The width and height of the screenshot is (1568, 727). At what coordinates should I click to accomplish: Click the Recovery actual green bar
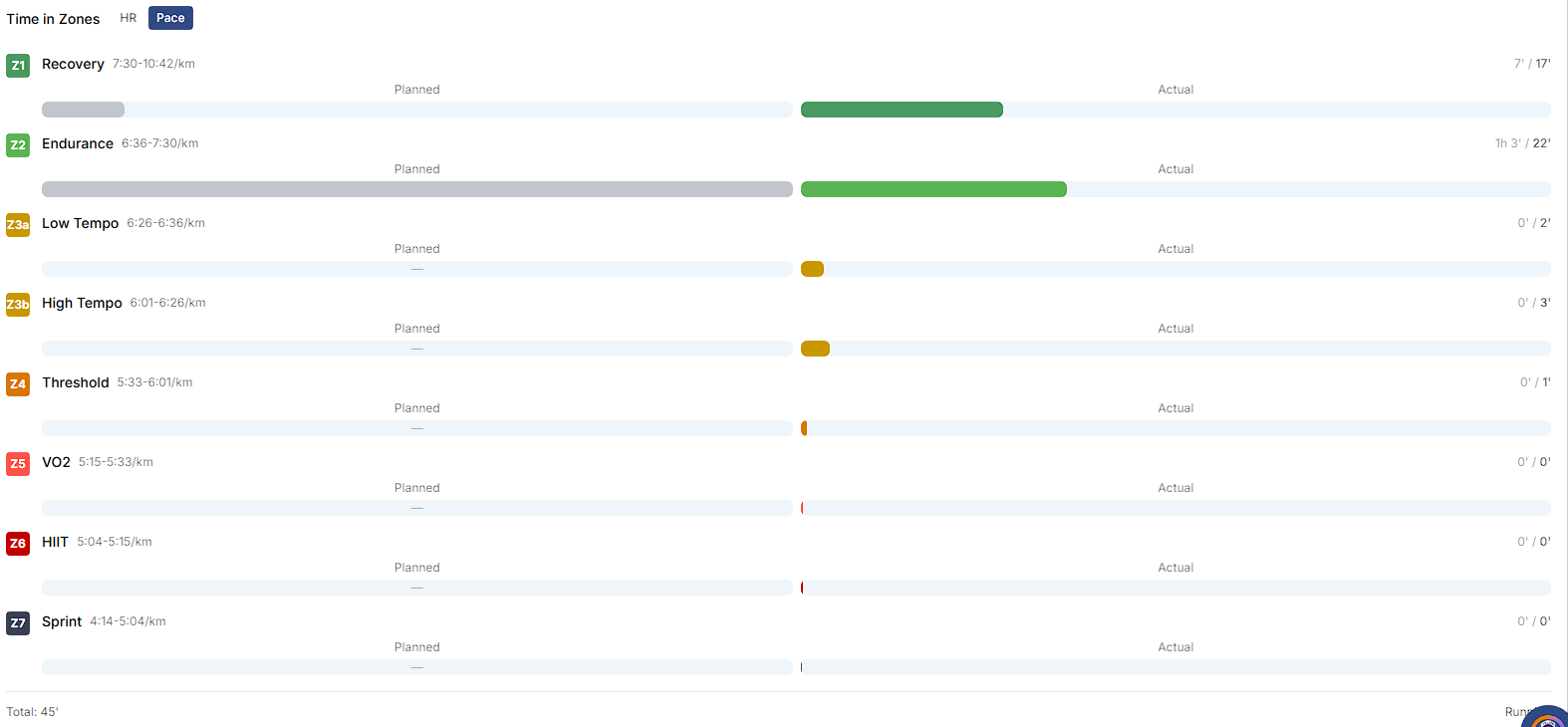(x=902, y=110)
